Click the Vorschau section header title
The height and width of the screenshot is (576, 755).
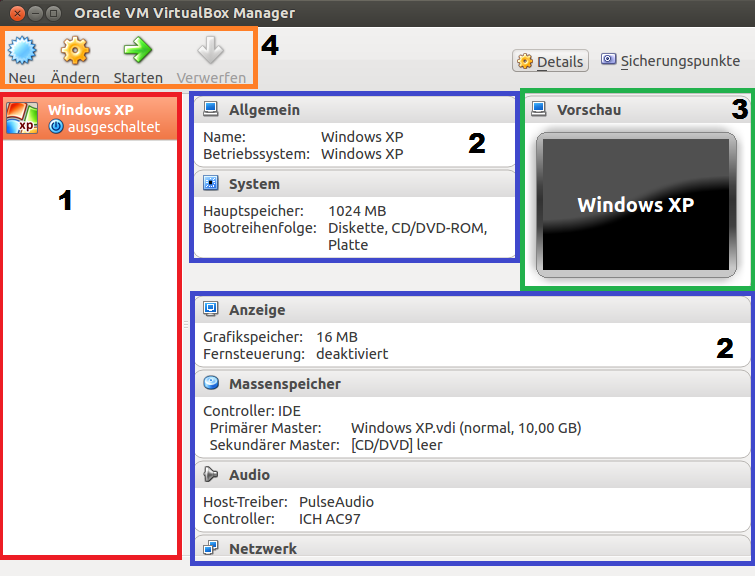[x=589, y=110]
